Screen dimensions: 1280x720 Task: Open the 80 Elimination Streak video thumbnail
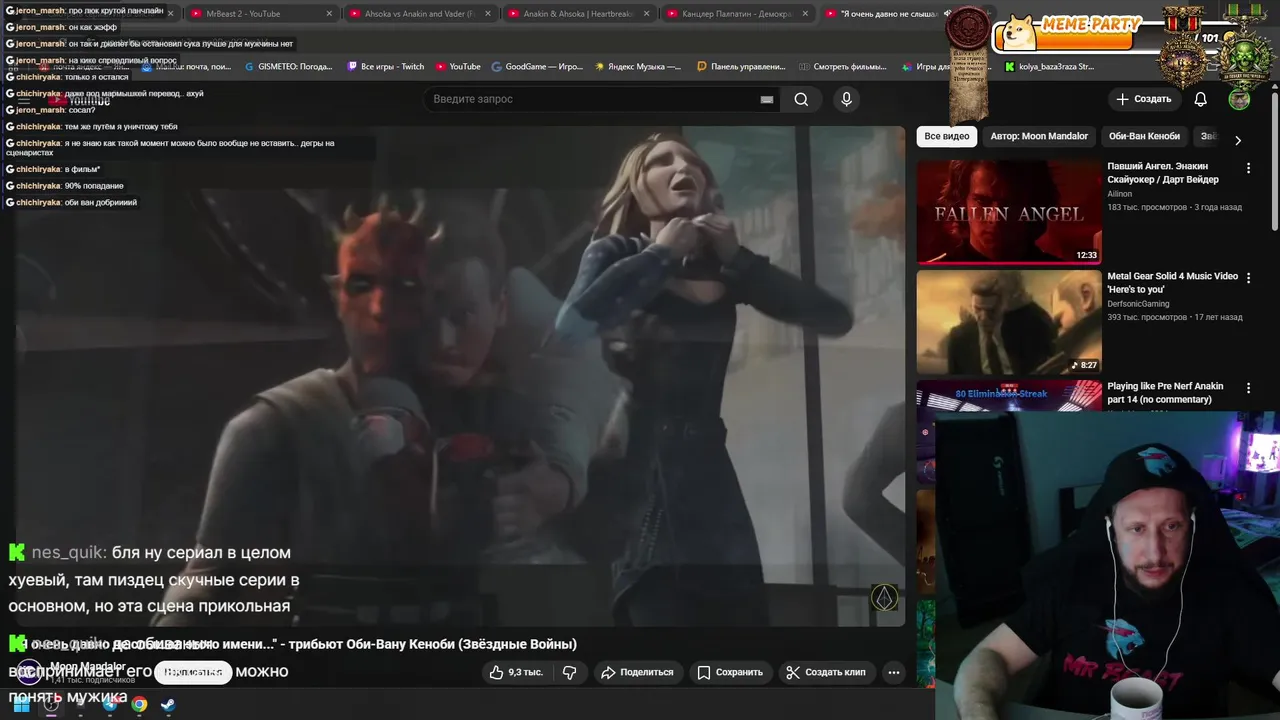click(1009, 396)
